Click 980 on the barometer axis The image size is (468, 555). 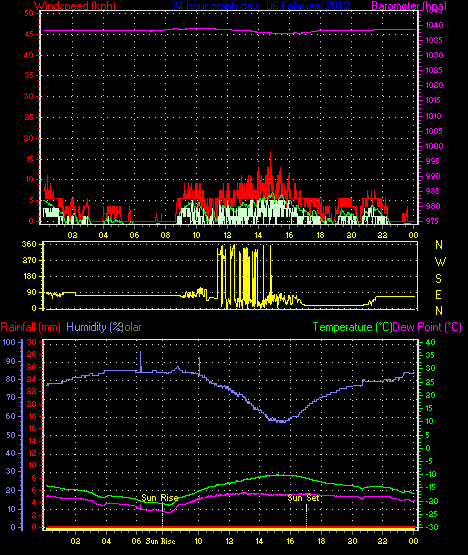tap(432, 206)
